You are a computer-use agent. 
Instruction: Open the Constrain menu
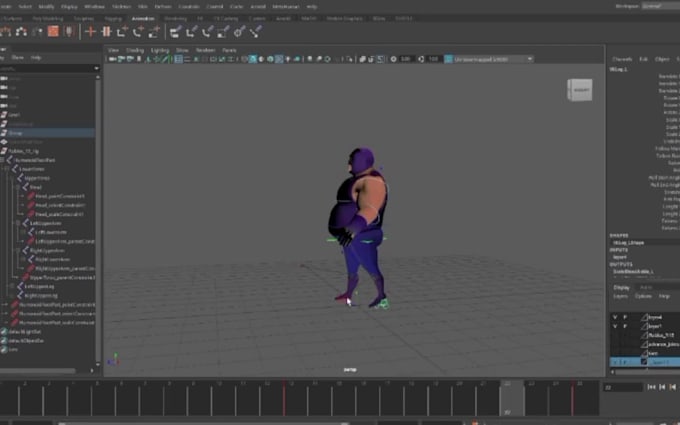[x=189, y=7]
